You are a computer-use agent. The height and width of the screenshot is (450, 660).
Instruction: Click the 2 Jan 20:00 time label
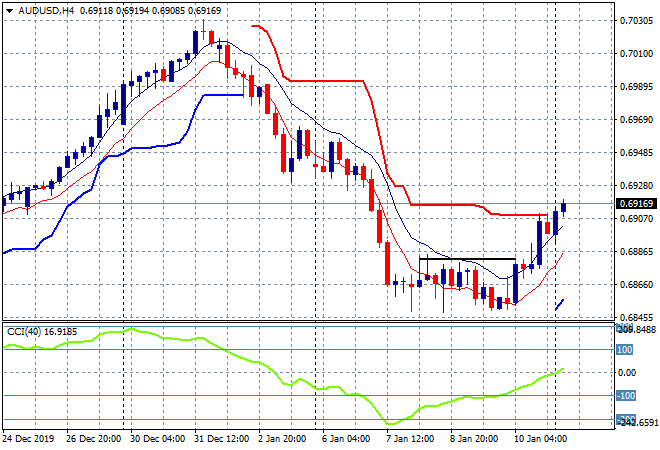point(282,439)
